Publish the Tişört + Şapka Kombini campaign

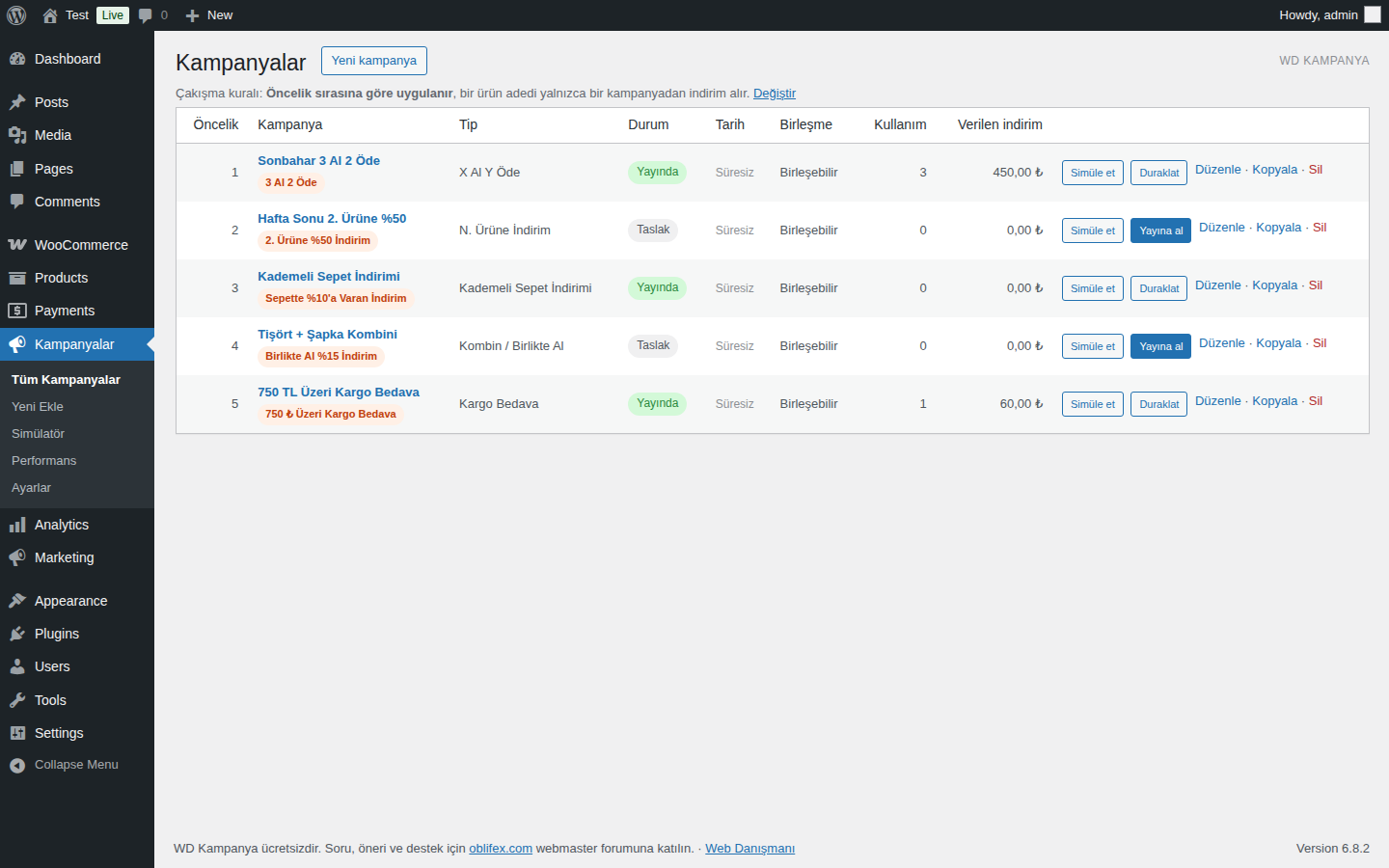[1160, 346]
